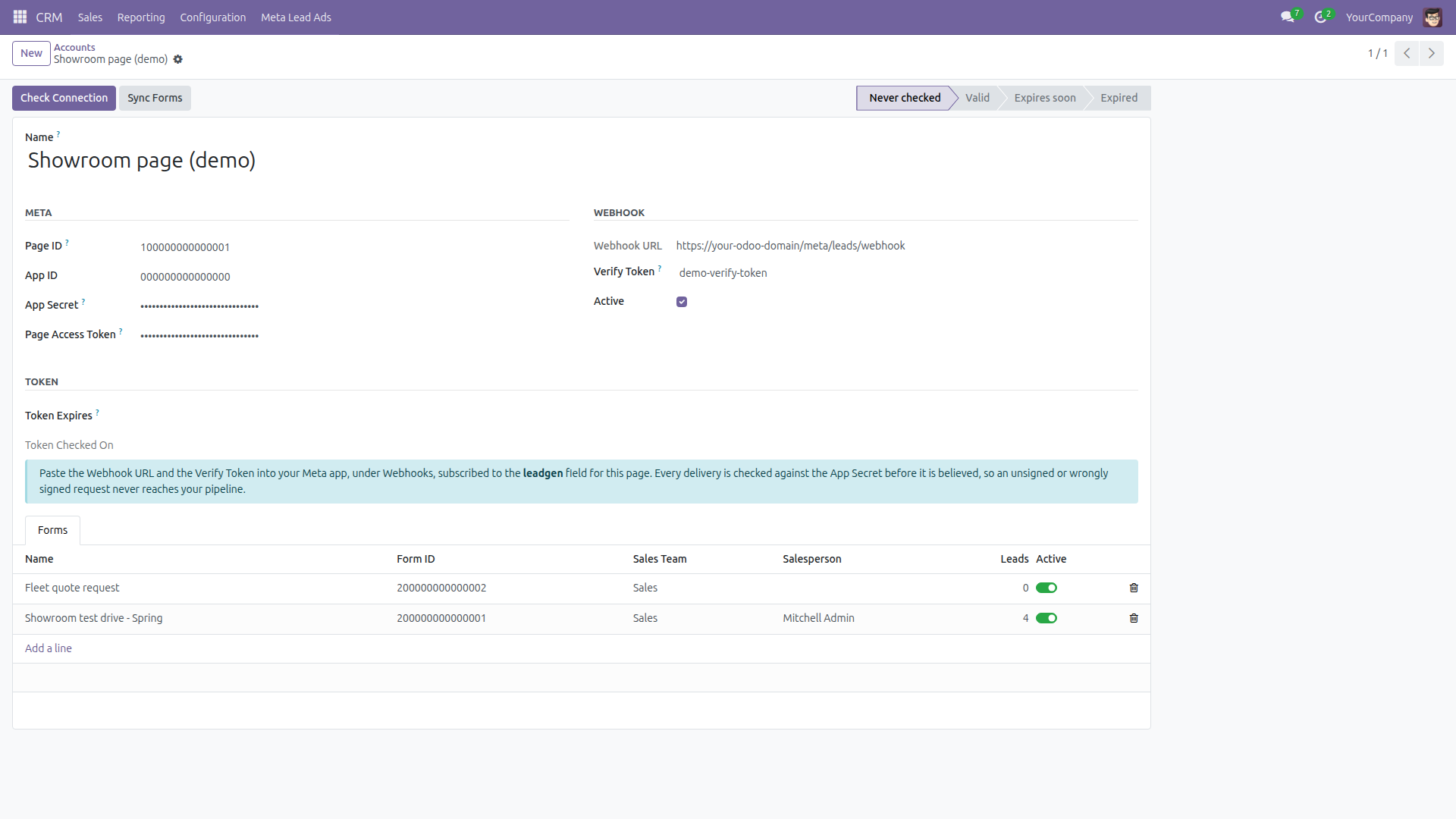Open the Configuration menu
This screenshot has width=1456, height=819.
(213, 17)
